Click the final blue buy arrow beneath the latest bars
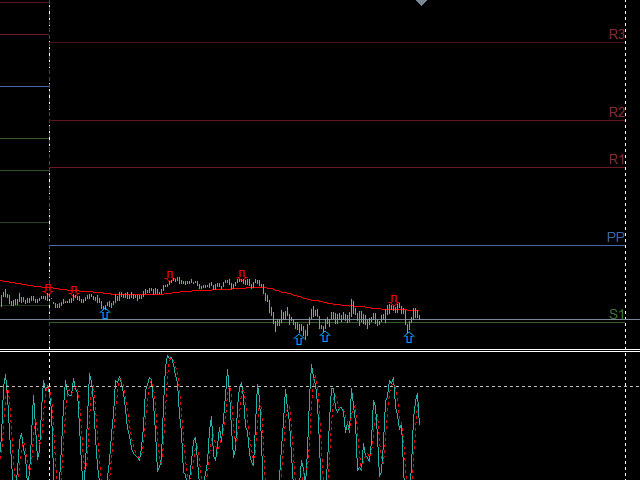This screenshot has width=640, height=480. click(x=409, y=337)
